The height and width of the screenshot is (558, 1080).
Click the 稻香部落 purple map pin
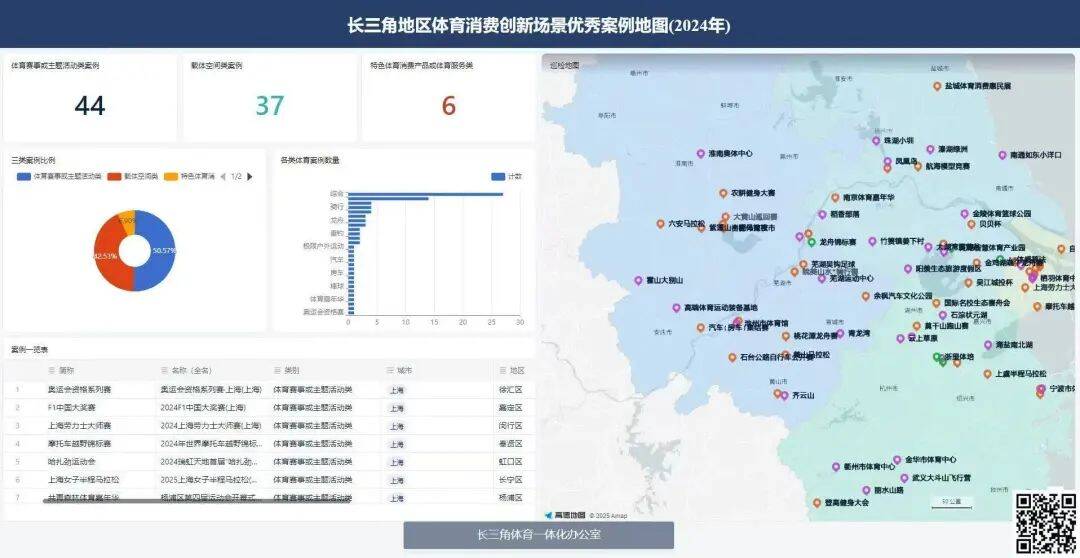tap(822, 214)
